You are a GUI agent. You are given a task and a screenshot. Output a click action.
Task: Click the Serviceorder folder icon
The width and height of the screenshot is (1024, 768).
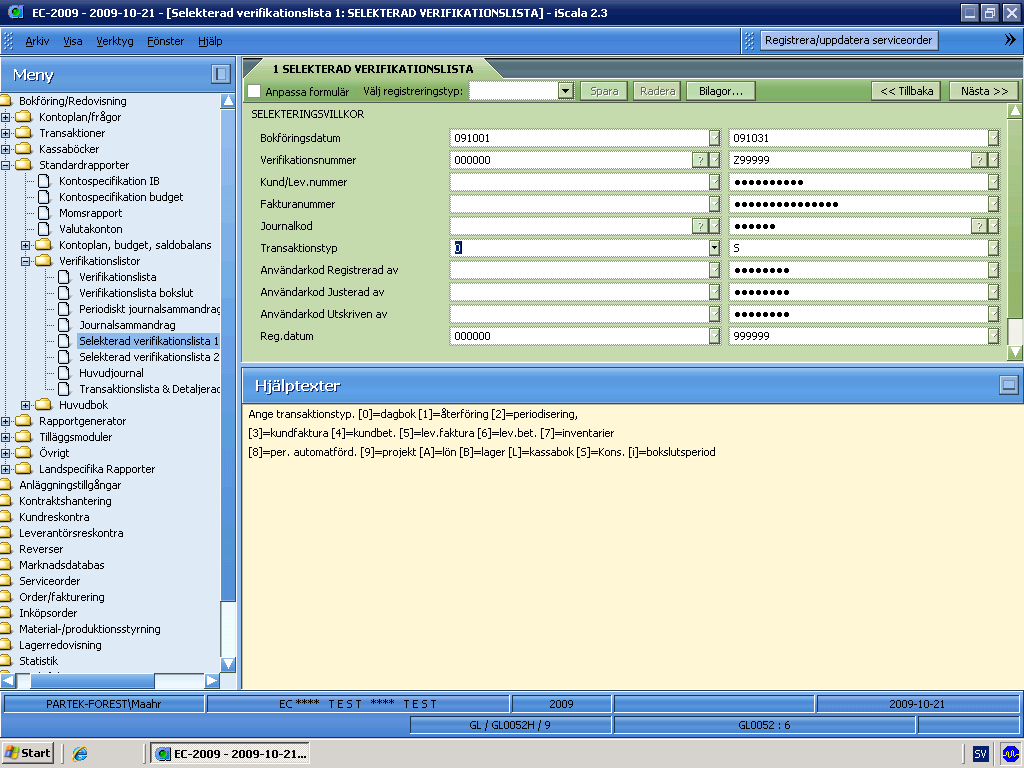(6, 581)
